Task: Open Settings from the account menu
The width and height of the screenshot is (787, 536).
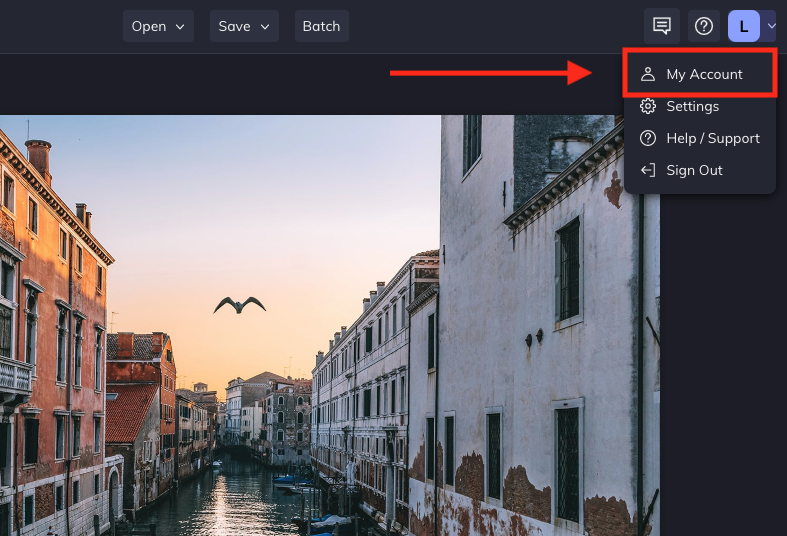Action: click(x=700, y=106)
